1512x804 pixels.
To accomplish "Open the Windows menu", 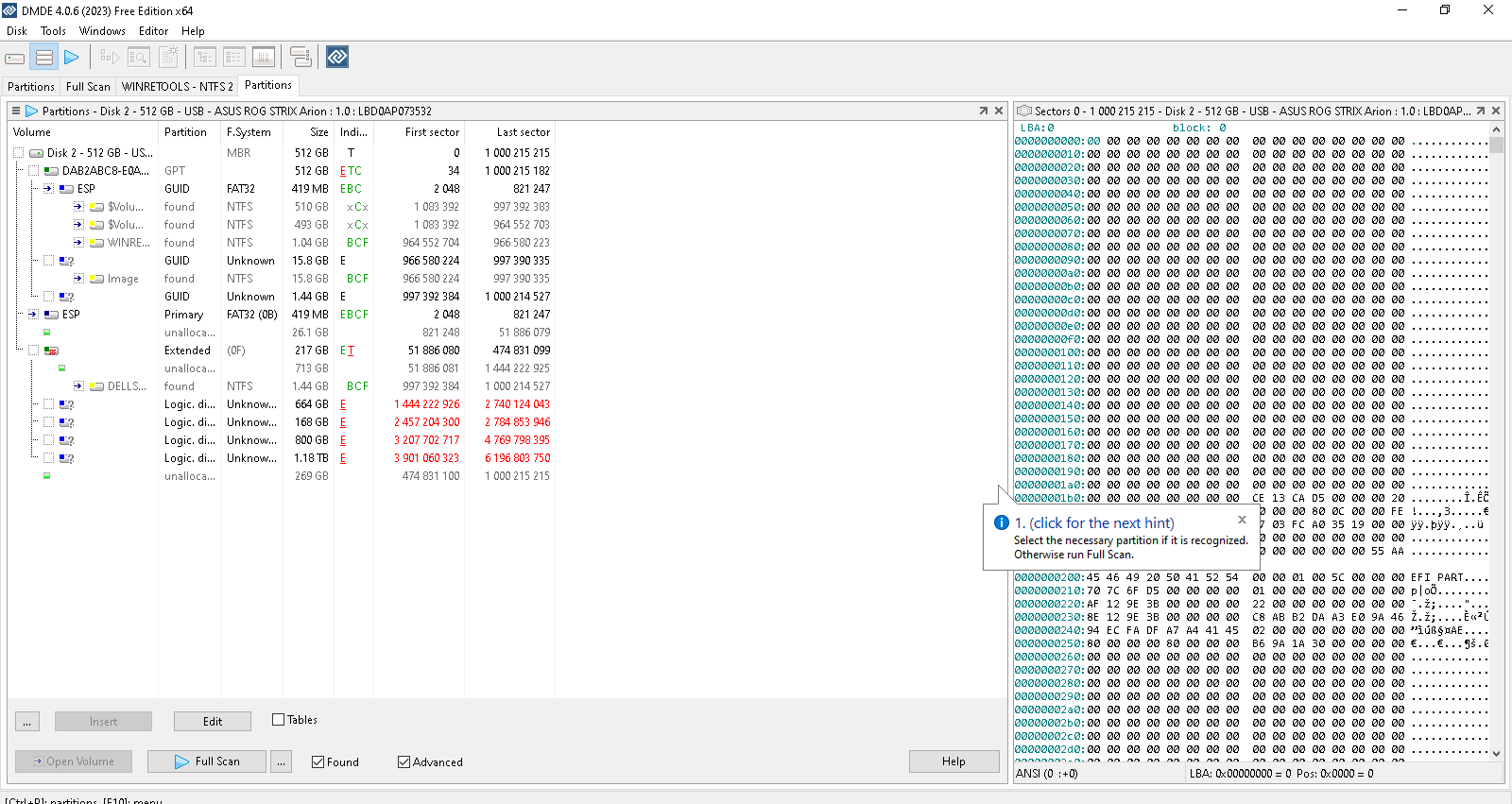I will (x=102, y=31).
